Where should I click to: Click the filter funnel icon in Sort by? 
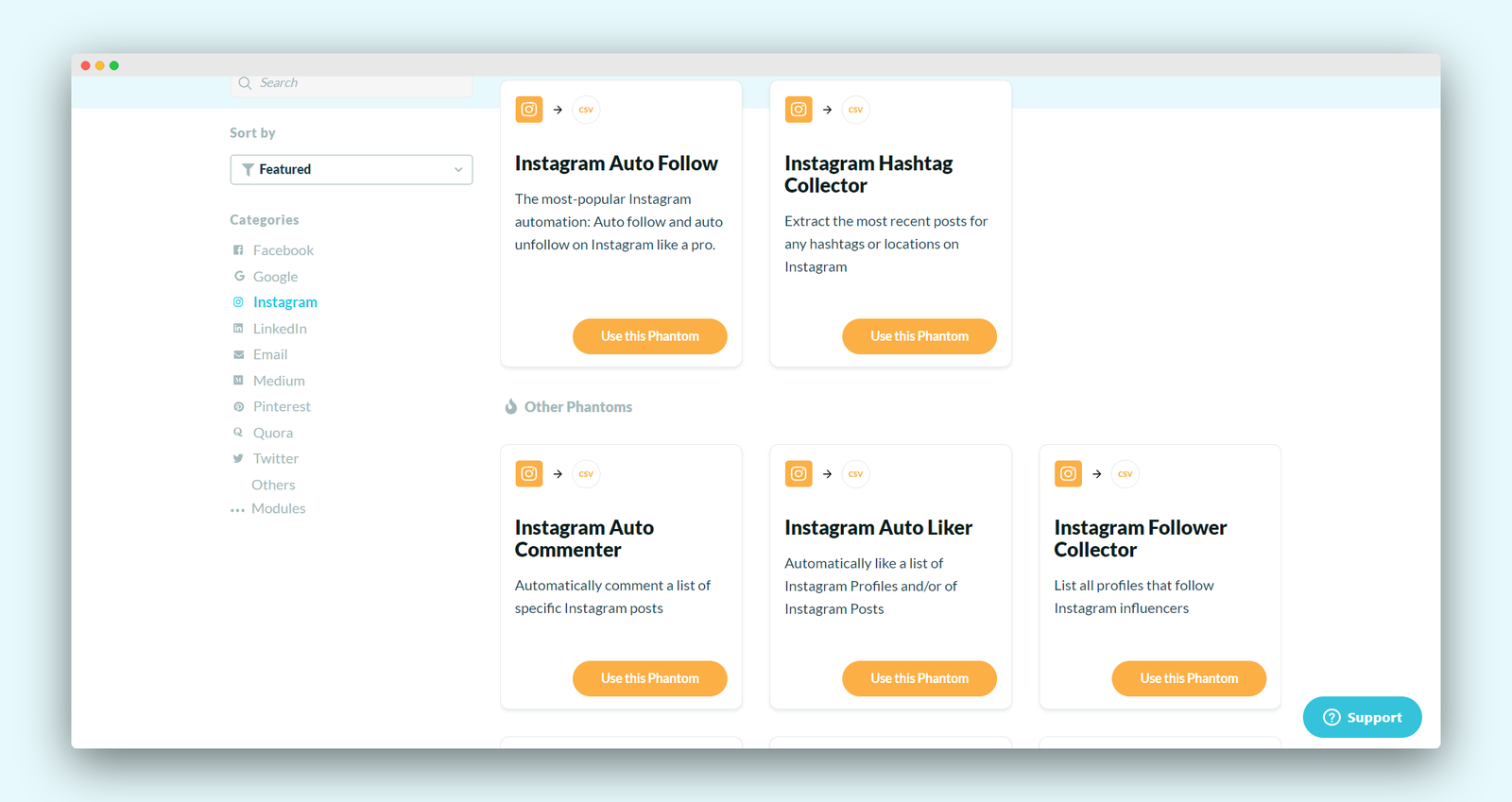click(x=248, y=170)
